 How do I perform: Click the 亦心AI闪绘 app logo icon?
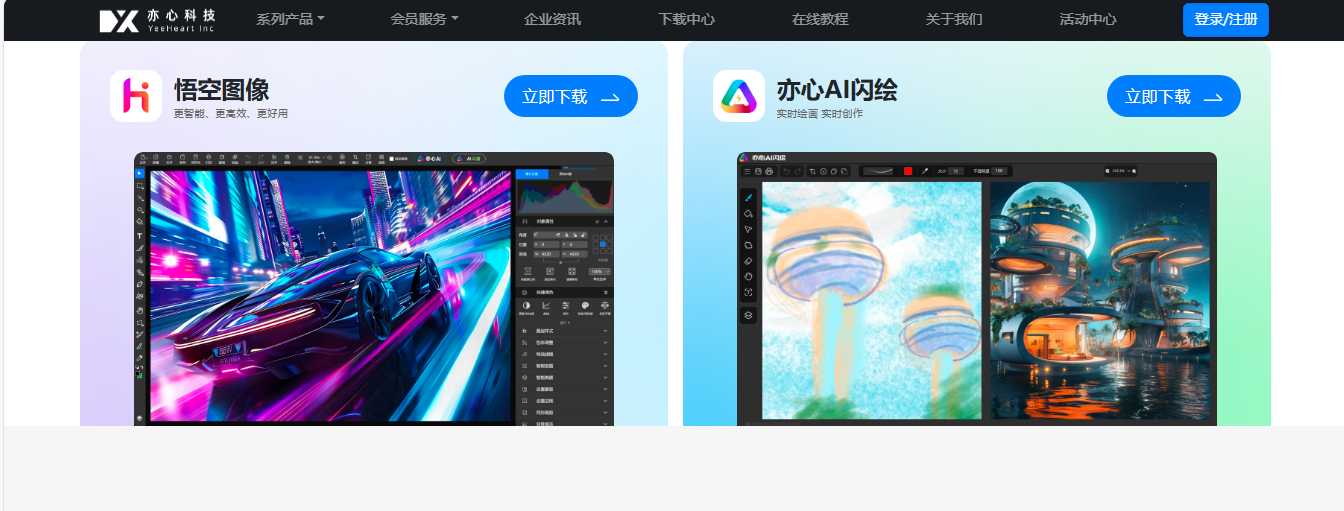[x=739, y=96]
